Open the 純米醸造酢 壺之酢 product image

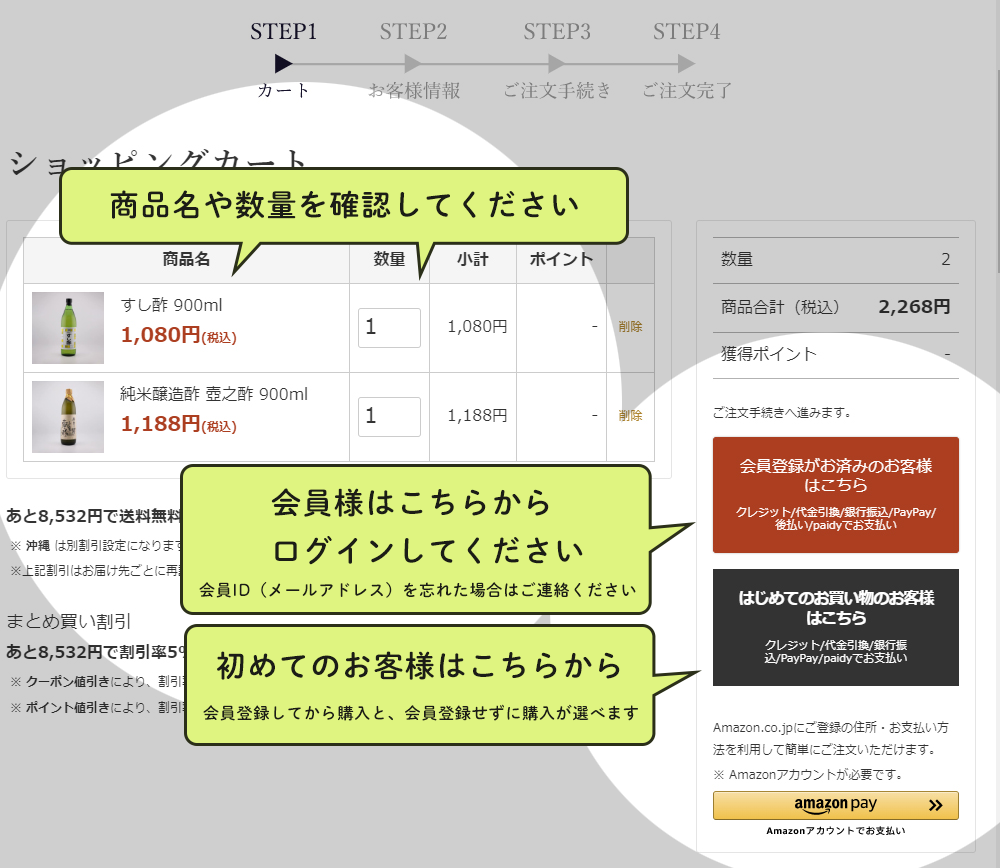(66, 416)
